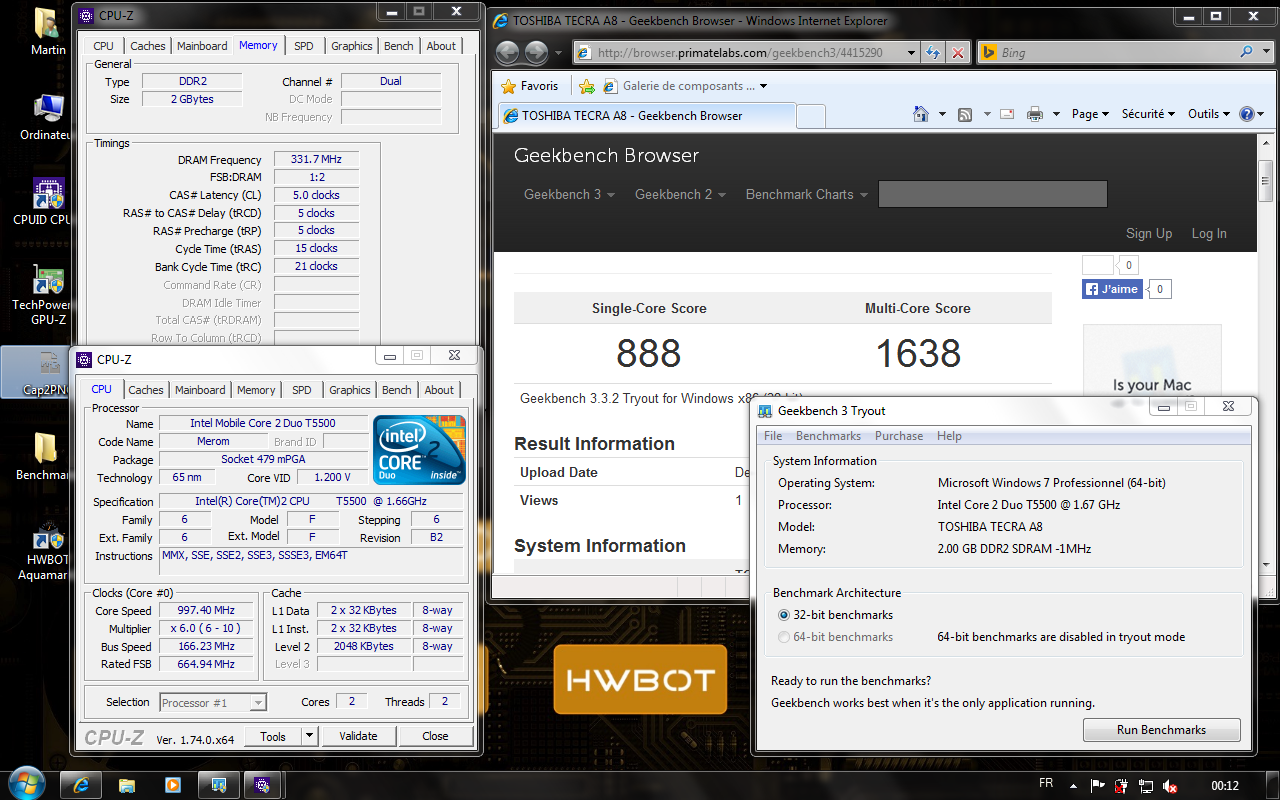Go forward in Internet Explorer
This screenshot has height=800, width=1280.
pyautogui.click(x=536, y=53)
